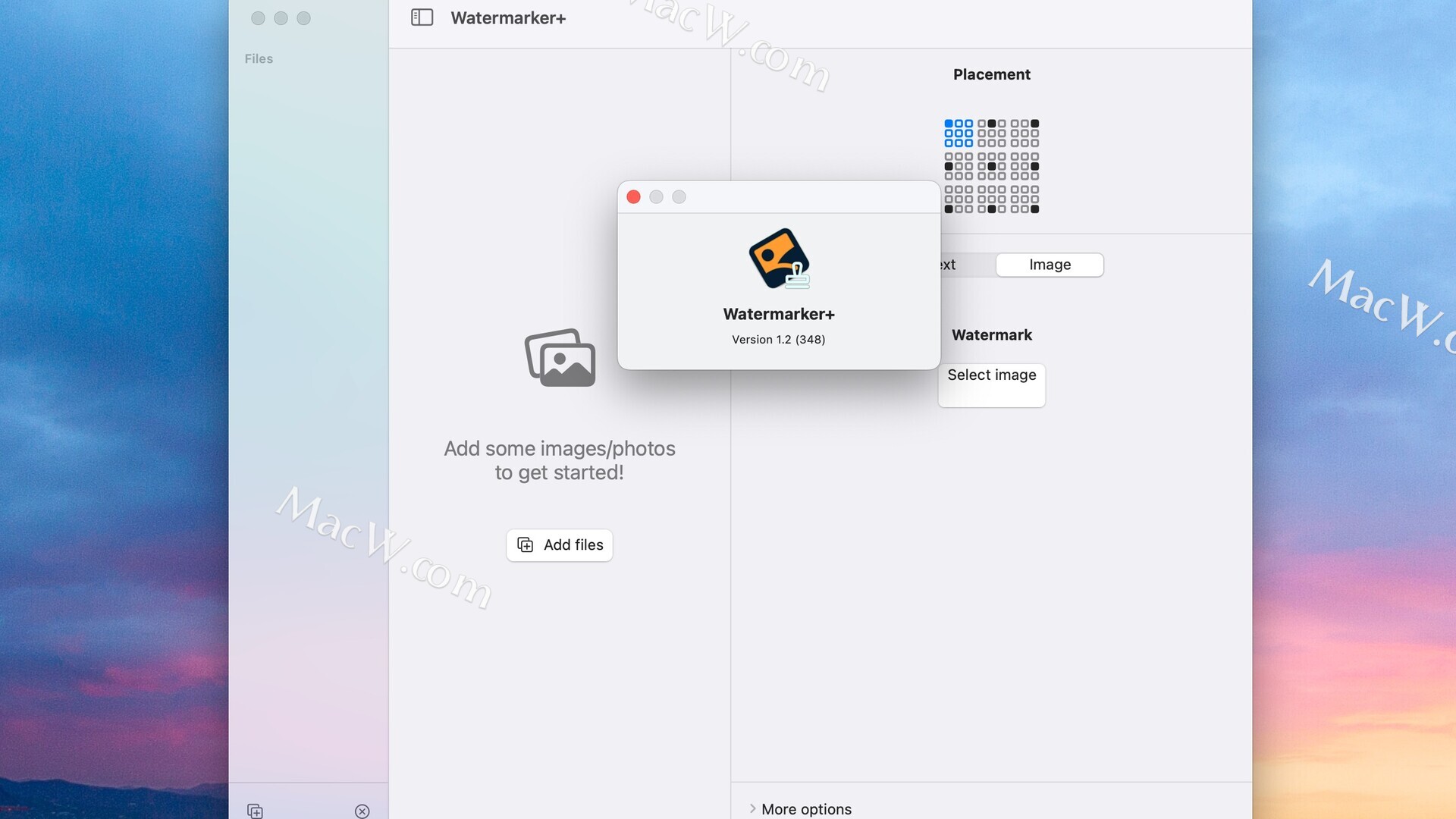The width and height of the screenshot is (1456, 819).
Task: Select top-left placement (blue highlighted grid)
Action: tap(959, 133)
